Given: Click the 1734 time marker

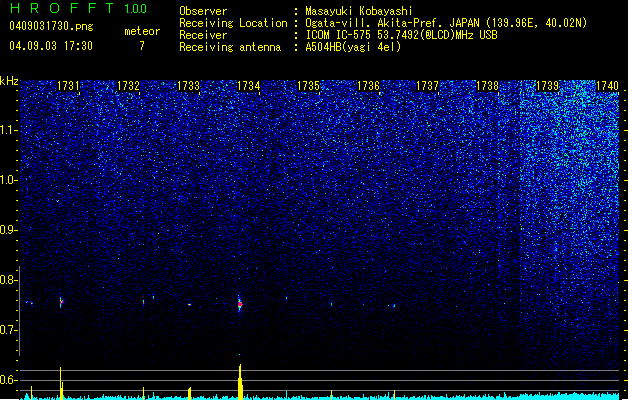Looking at the screenshot, I should point(248,86).
